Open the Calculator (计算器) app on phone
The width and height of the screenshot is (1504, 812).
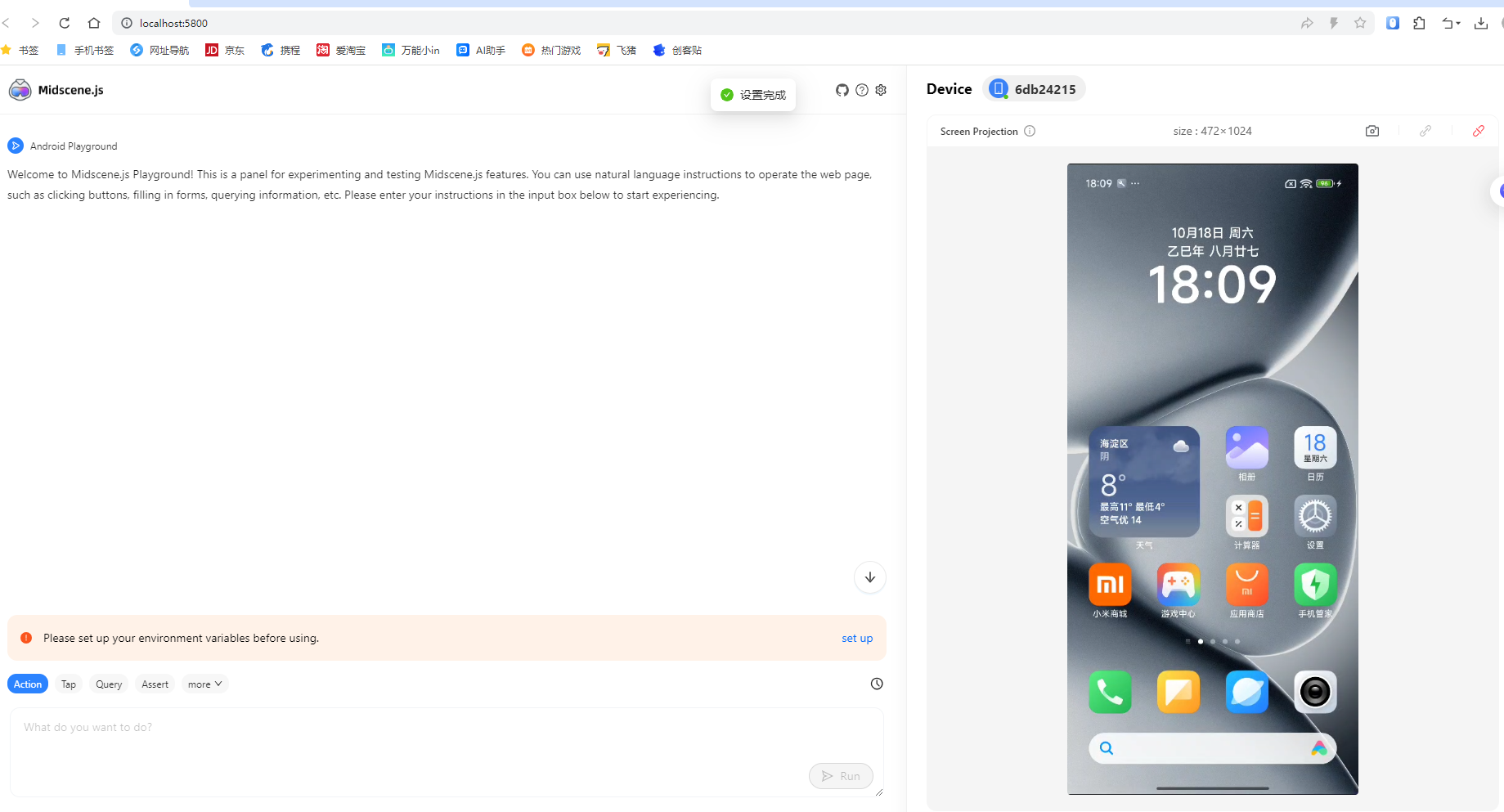(x=1246, y=516)
